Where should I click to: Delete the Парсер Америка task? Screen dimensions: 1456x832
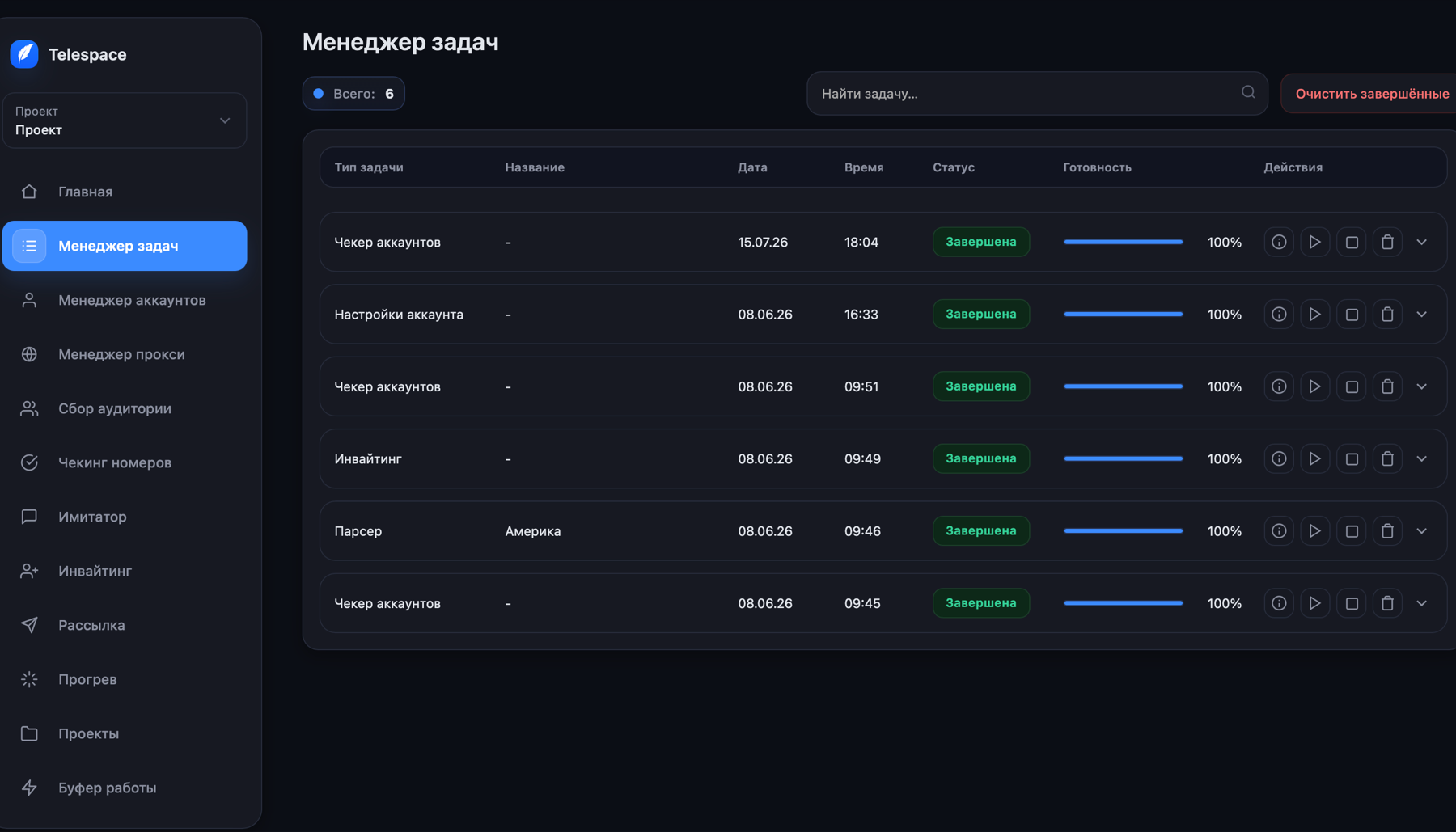pyautogui.click(x=1388, y=531)
